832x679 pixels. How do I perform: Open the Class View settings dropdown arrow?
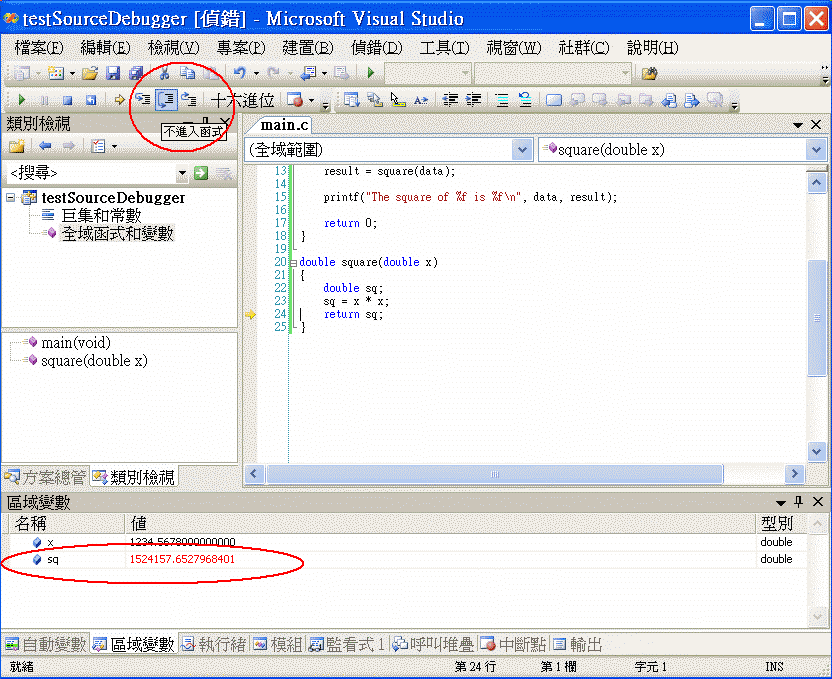point(114,146)
